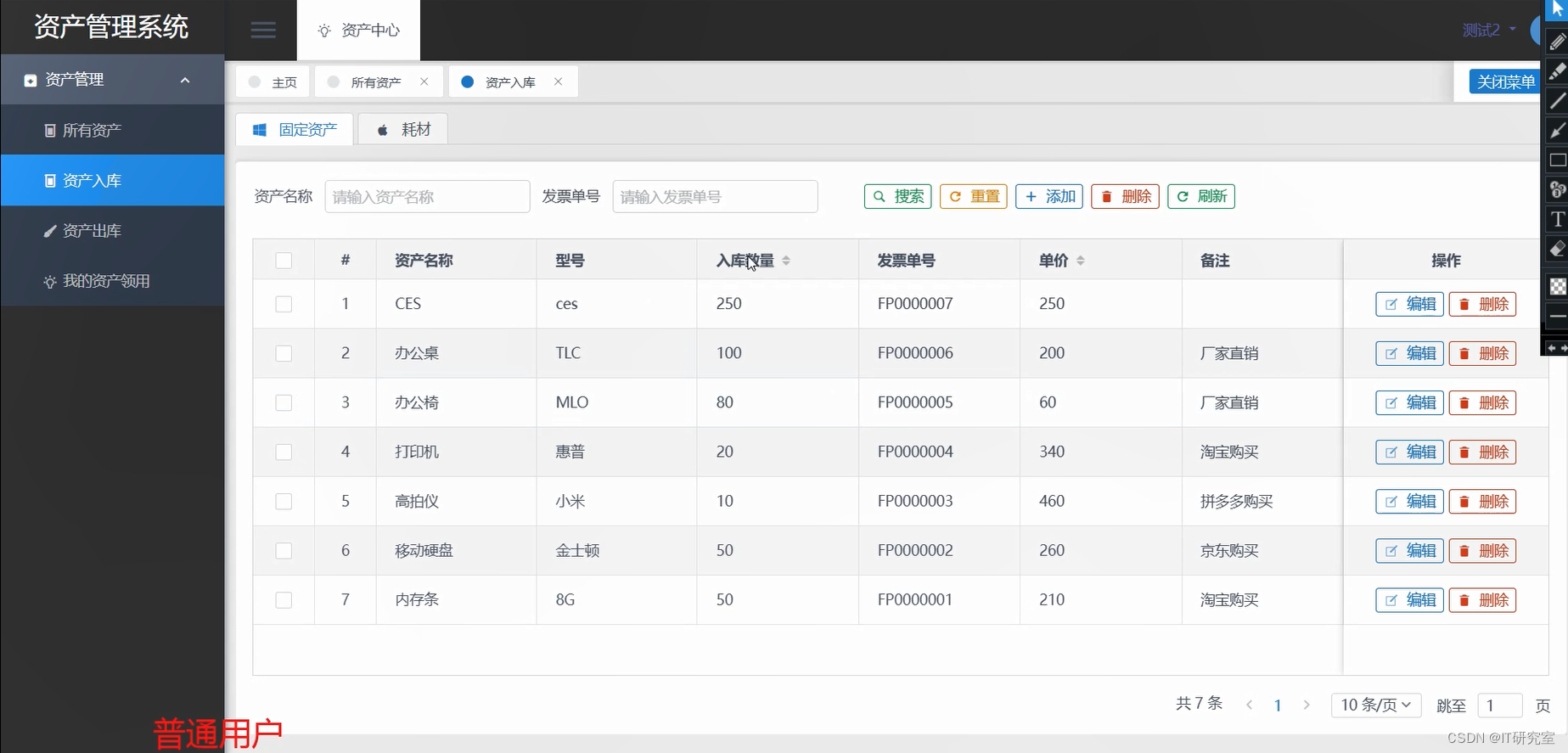The width and height of the screenshot is (1568, 753).
Task: Close the 资产入库 page tab
Action: tap(558, 81)
